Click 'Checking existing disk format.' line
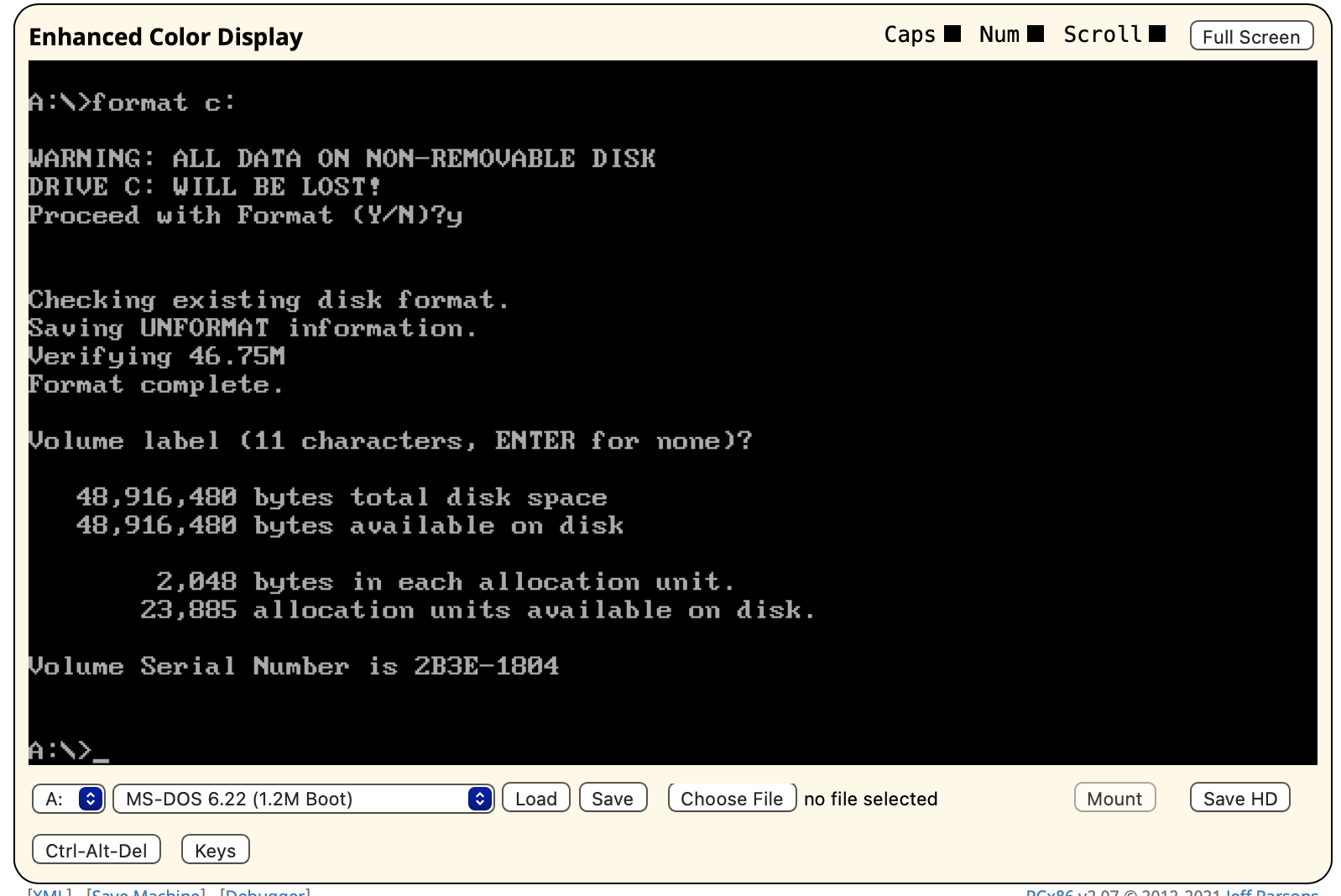The width and height of the screenshot is (1341, 896). (269, 300)
